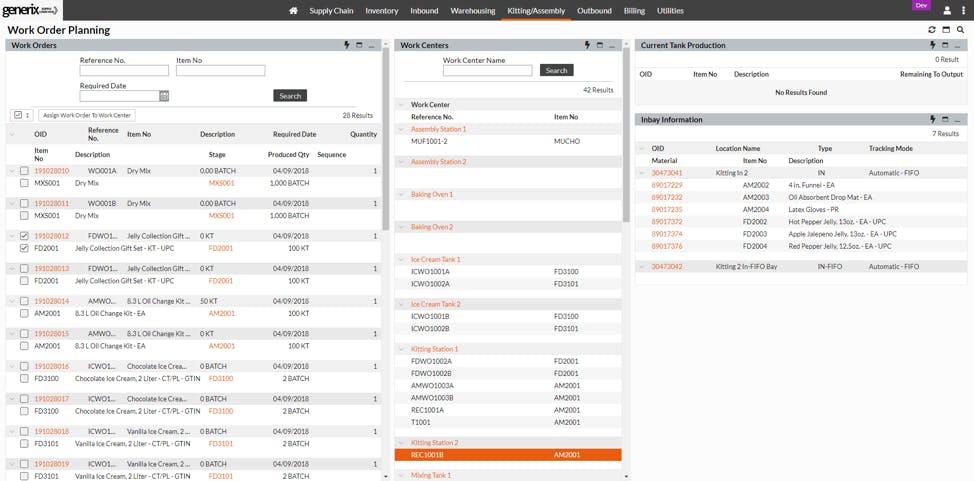Click the page-level window layout icon
This screenshot has height=481, width=974.
point(946,30)
